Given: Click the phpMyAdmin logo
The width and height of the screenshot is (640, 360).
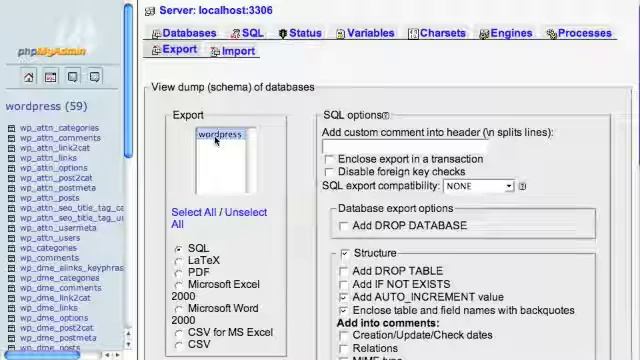Looking at the screenshot, I should pos(52,51).
